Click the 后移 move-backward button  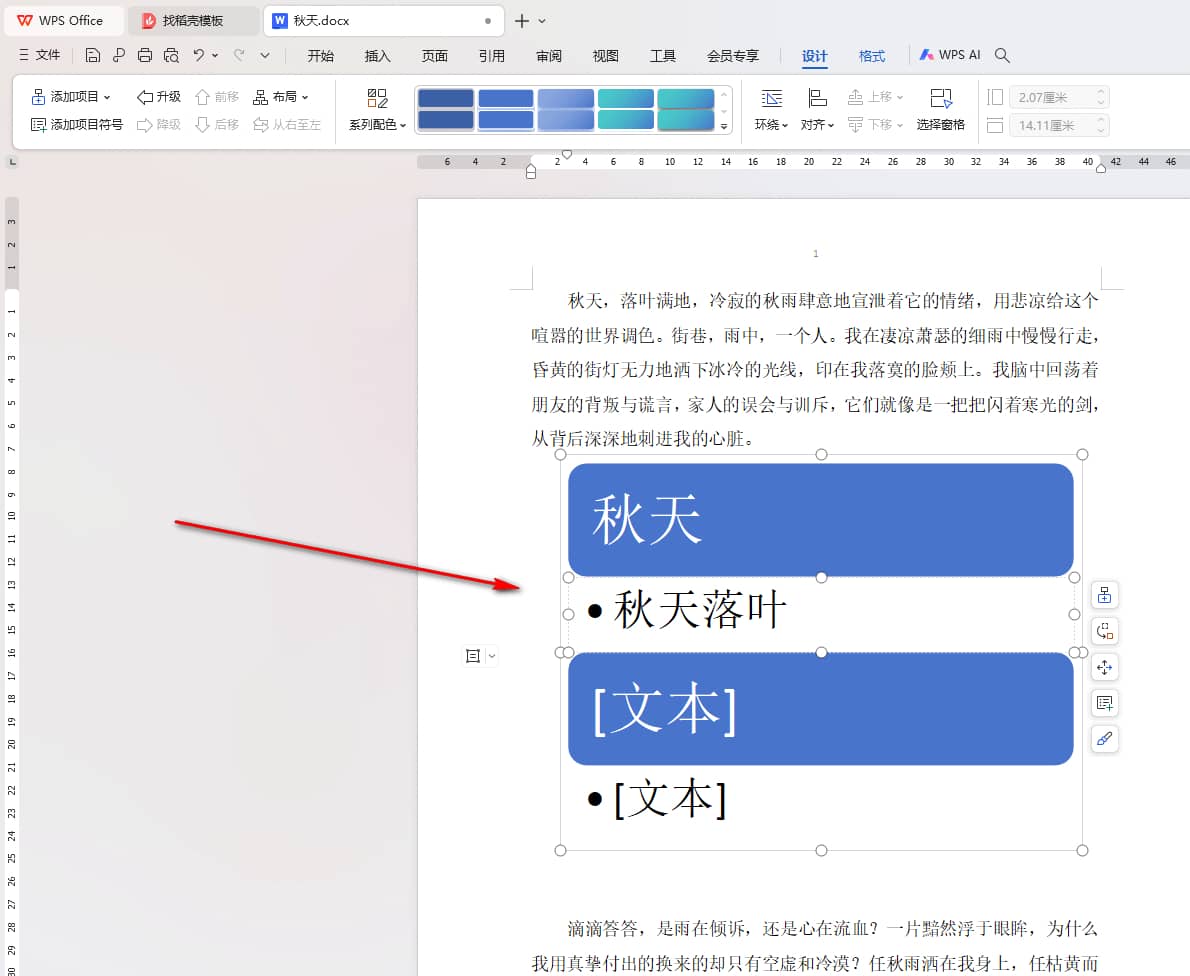click(x=217, y=124)
